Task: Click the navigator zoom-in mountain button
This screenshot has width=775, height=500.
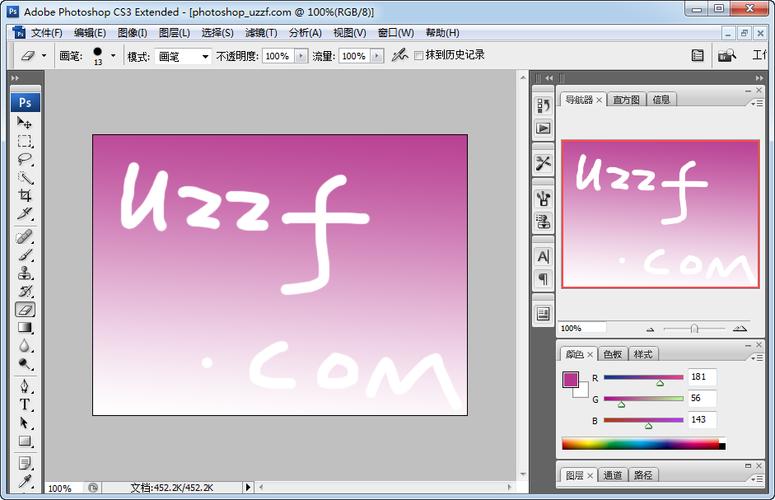Action: tap(739, 328)
